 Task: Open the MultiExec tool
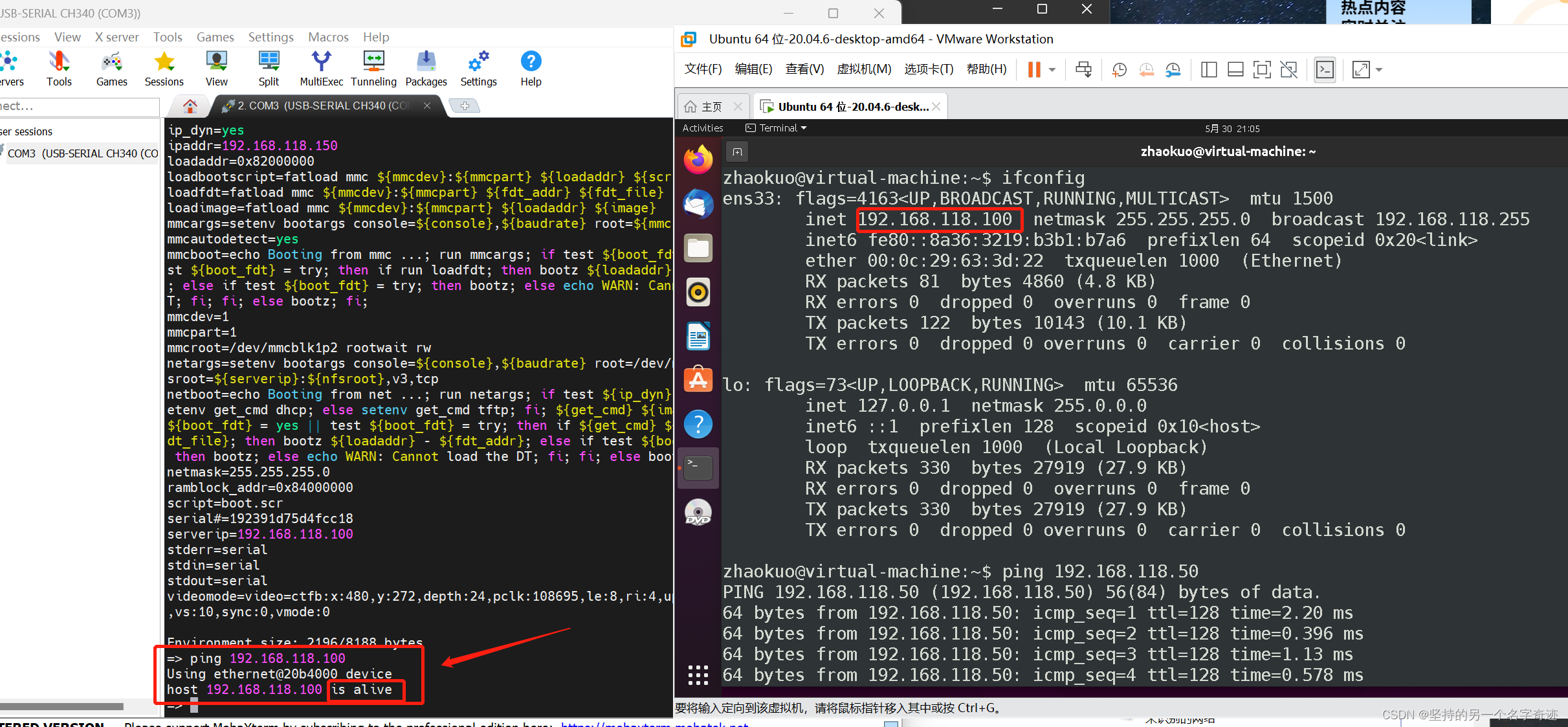coord(321,69)
